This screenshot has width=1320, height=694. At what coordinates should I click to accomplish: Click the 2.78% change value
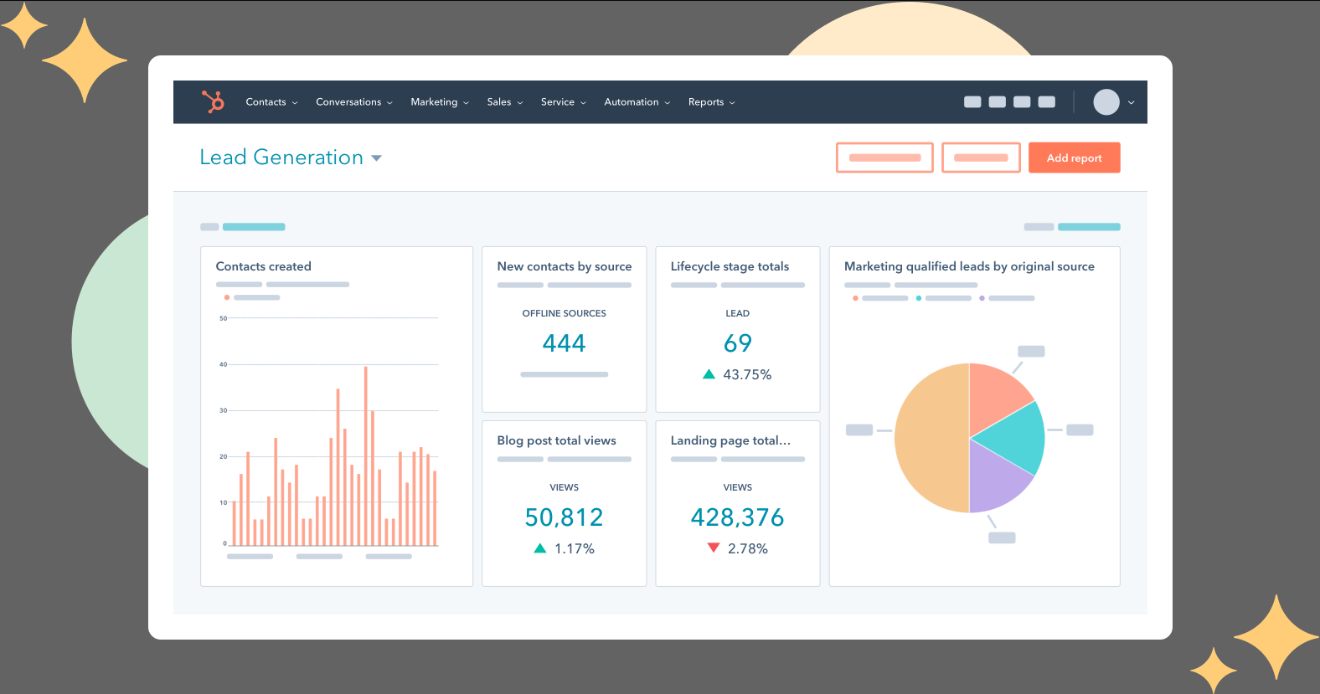click(748, 548)
